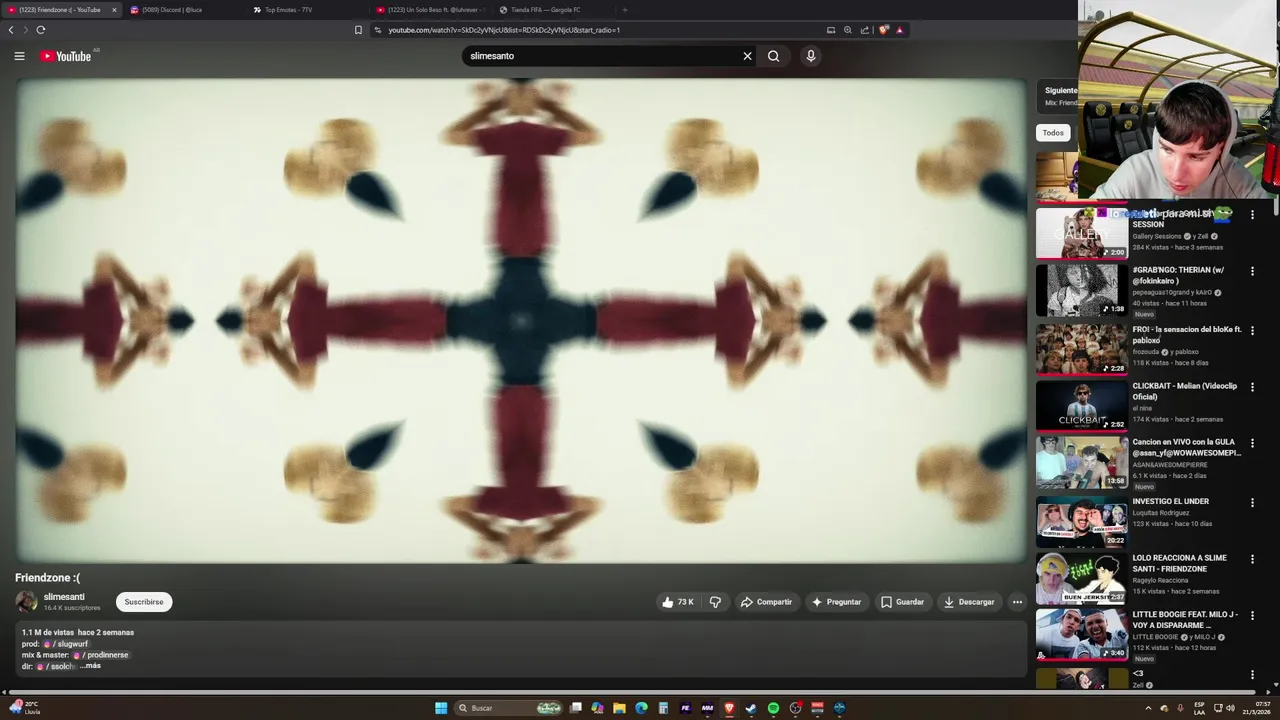This screenshot has width=1280, height=720.
Task: Switch to the Friendzone YouTube tab
Action: [x=60, y=10]
